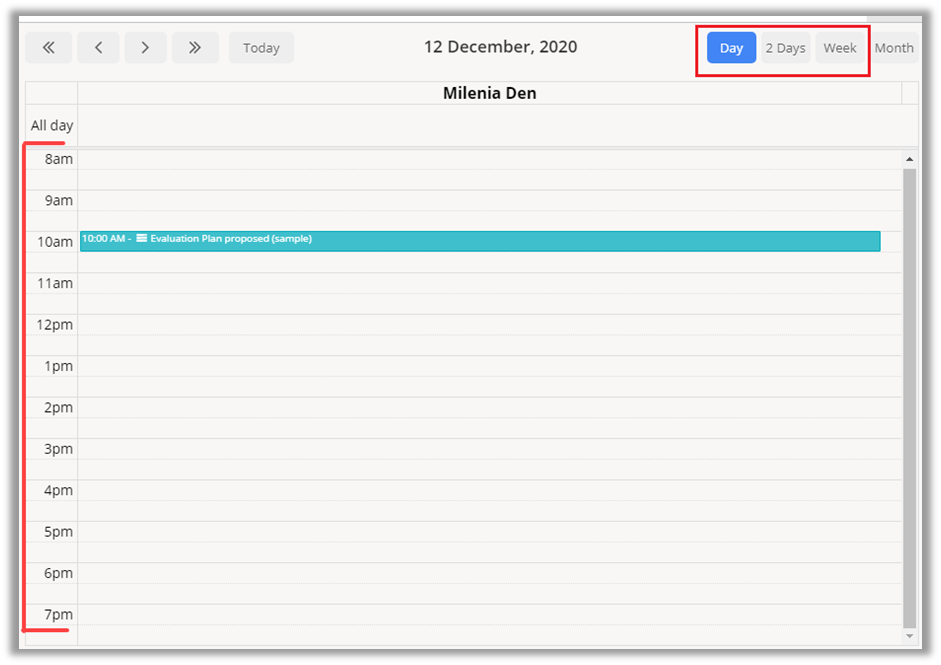Switch to 2 Days view
Image resolution: width=941 pixels, height=665 pixels.
click(x=785, y=48)
